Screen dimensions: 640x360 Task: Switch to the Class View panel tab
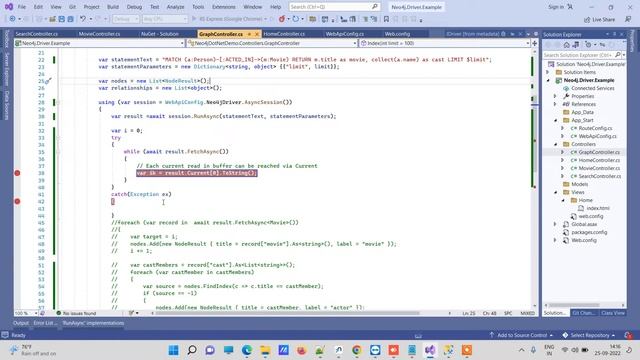613,313
